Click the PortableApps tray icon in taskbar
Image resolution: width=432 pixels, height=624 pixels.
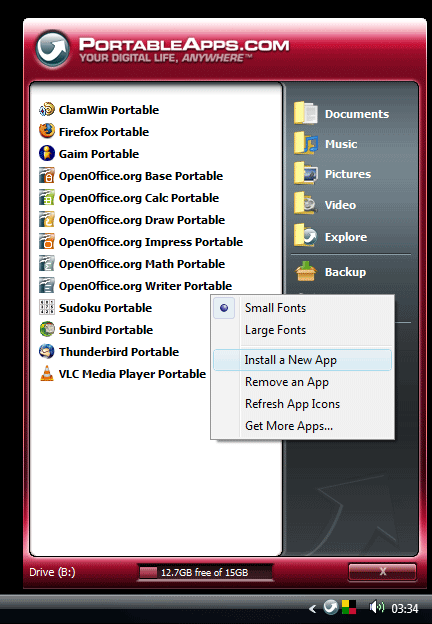[x=330, y=607]
